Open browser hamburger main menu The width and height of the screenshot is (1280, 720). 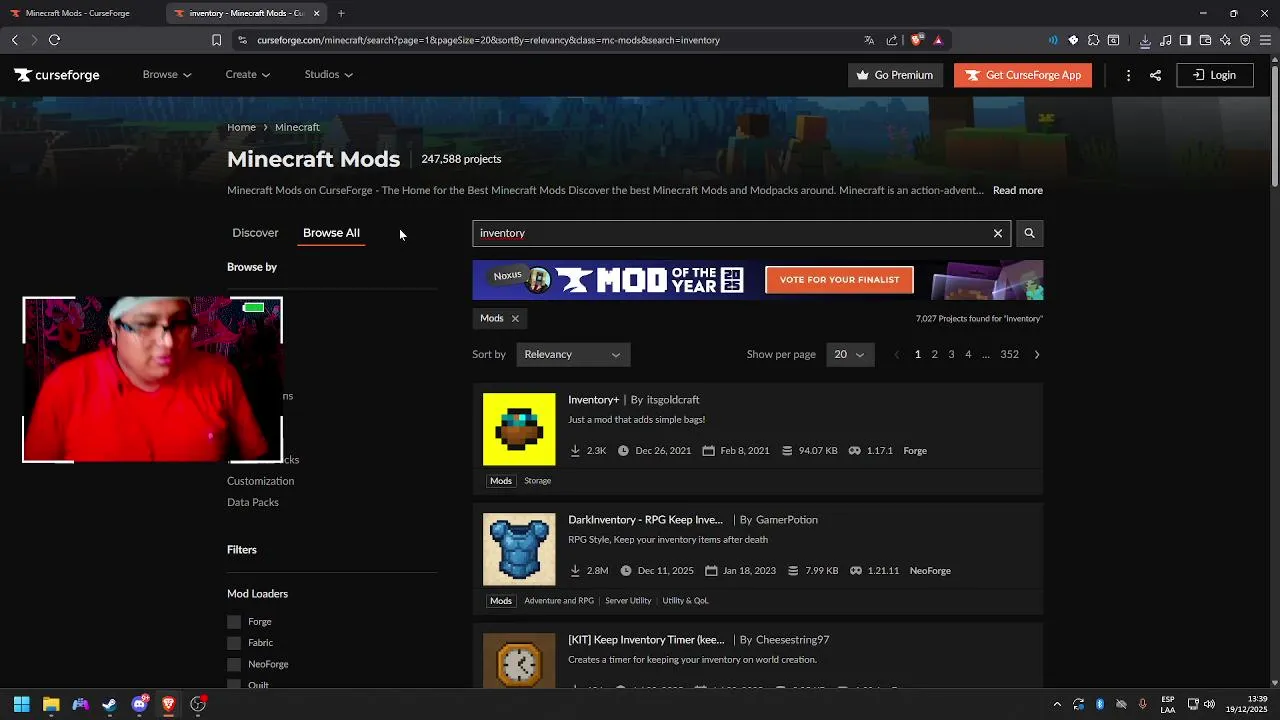point(1266,40)
